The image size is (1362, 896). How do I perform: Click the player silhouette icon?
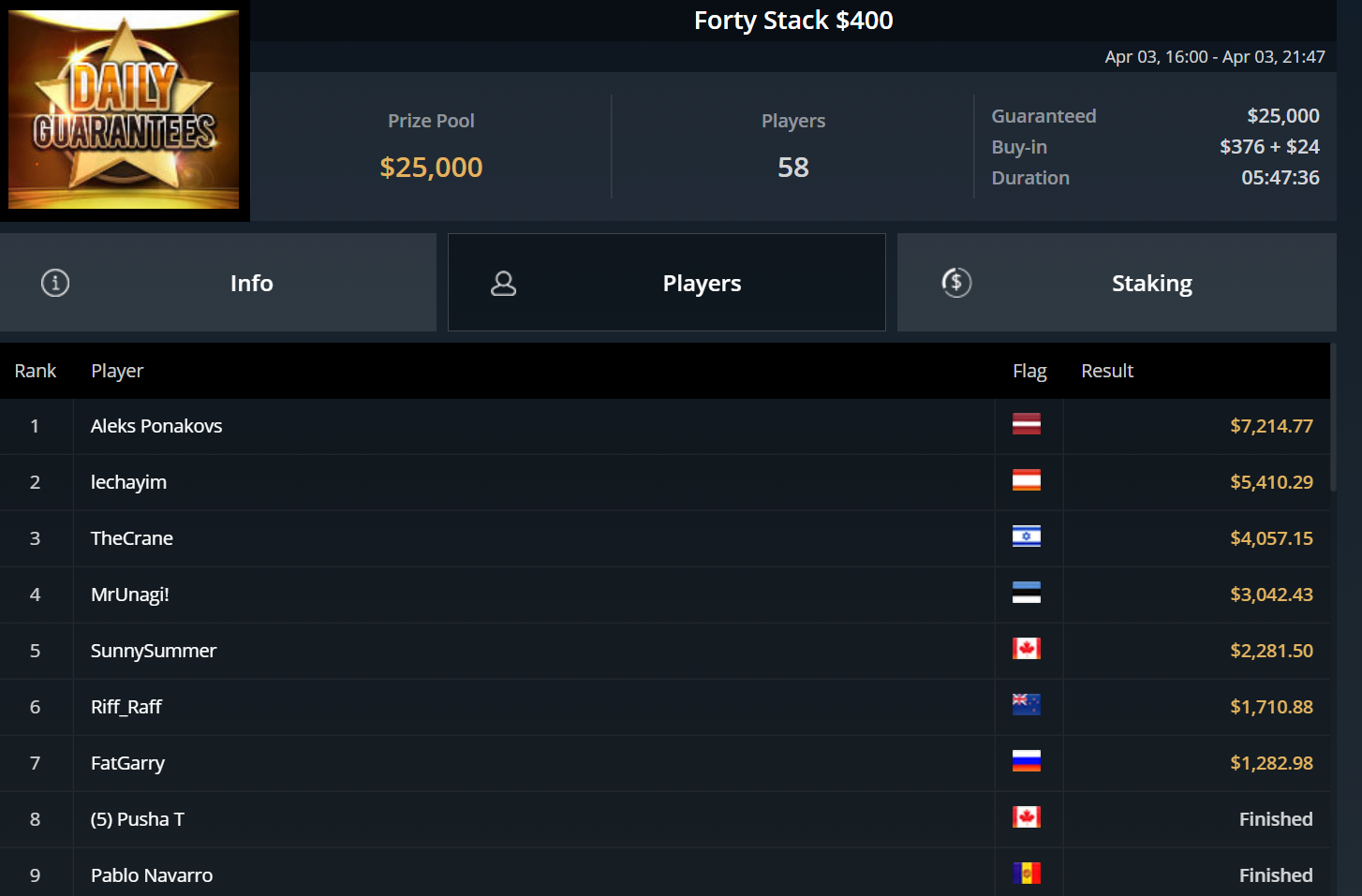point(504,283)
